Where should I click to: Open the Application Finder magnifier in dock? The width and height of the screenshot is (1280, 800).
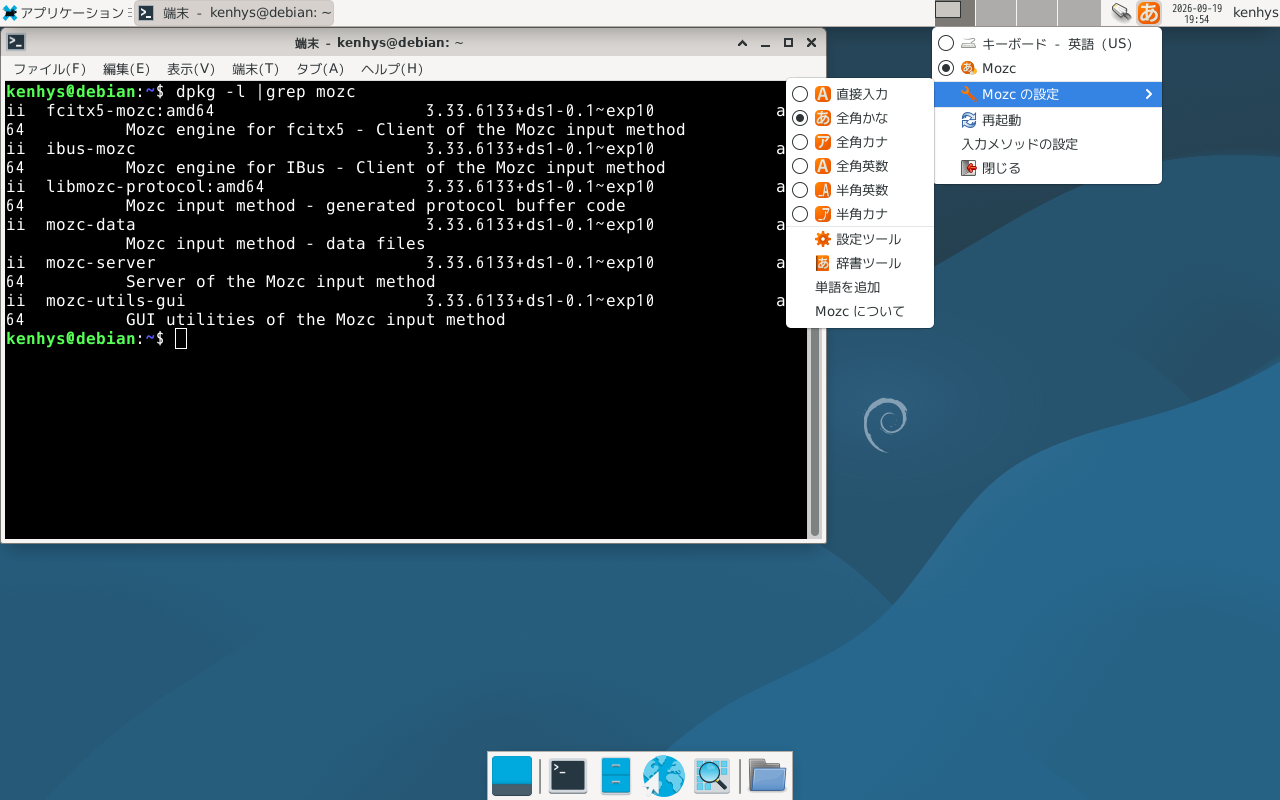click(x=712, y=776)
